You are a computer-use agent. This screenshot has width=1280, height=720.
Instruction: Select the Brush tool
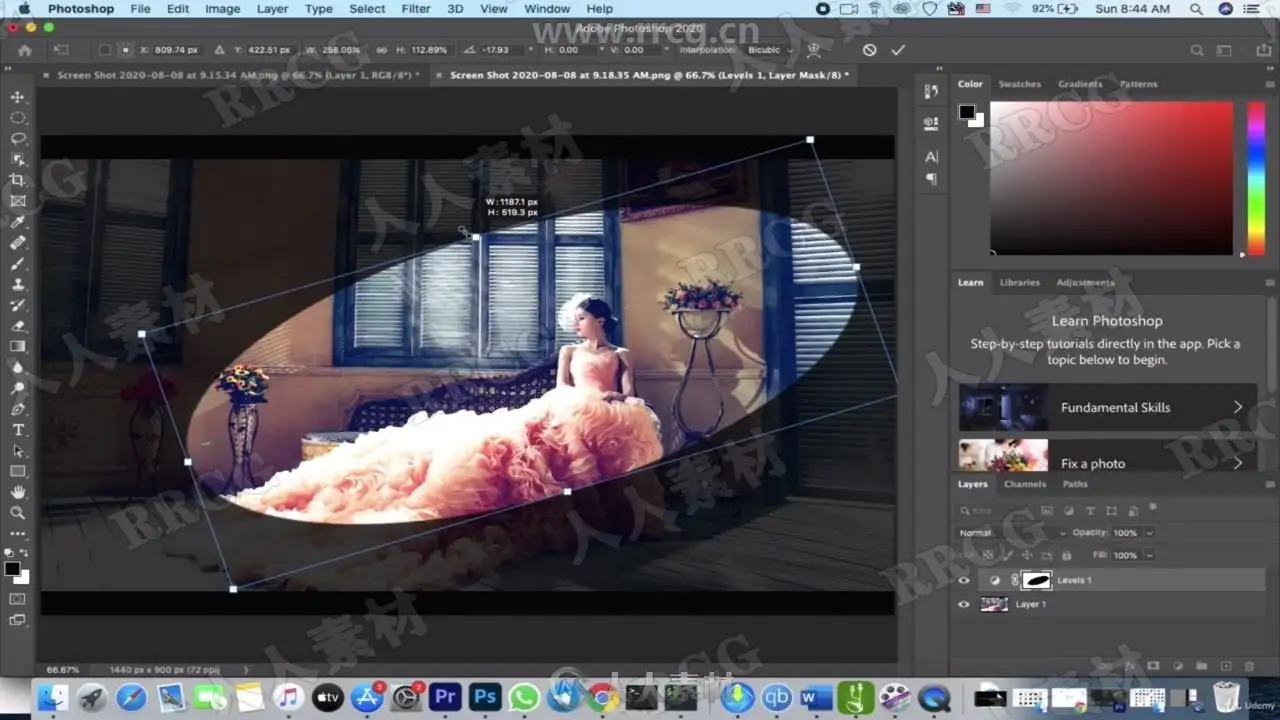coord(18,264)
